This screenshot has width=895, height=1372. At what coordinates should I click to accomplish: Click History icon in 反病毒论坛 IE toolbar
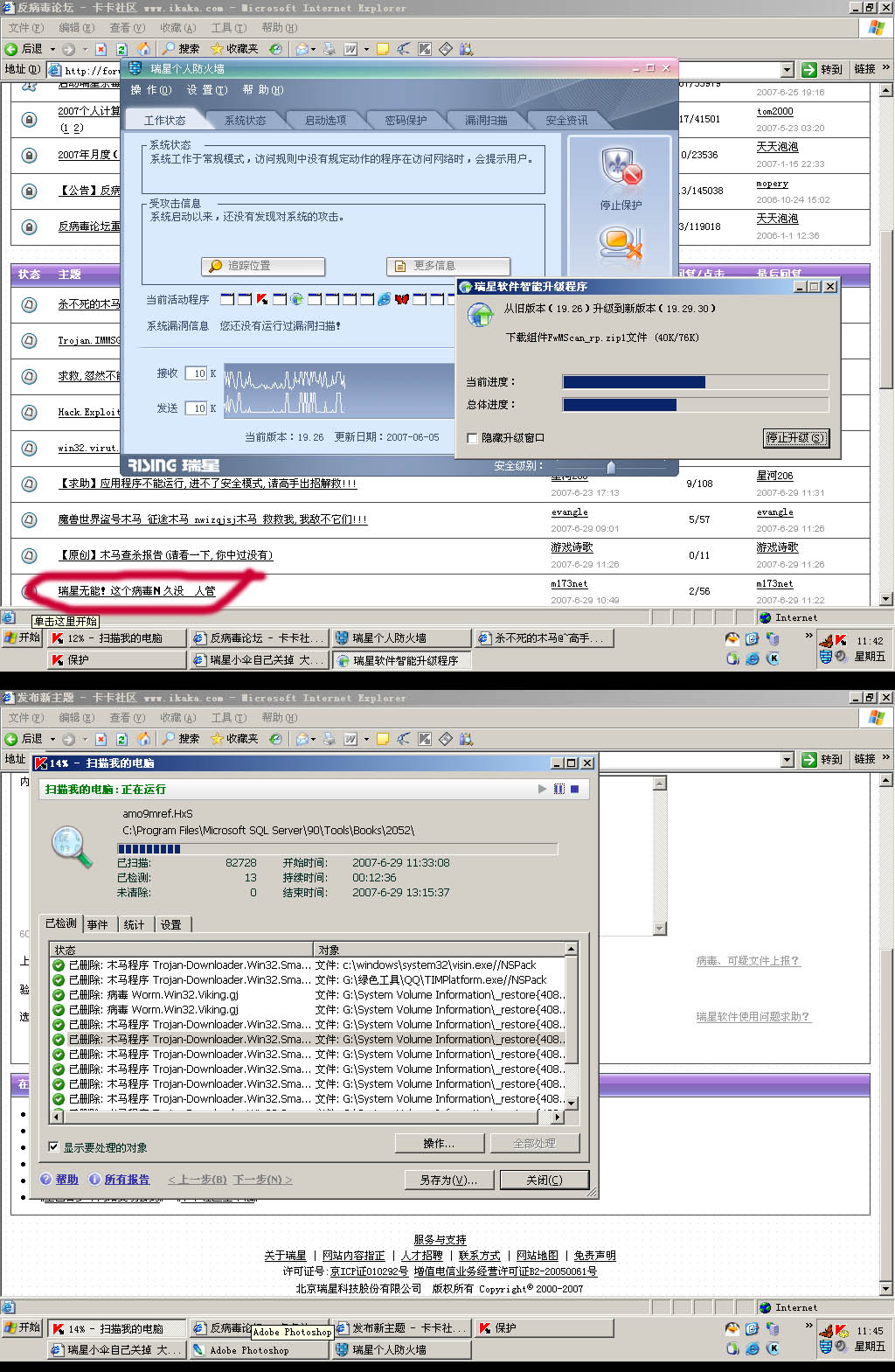point(275,49)
